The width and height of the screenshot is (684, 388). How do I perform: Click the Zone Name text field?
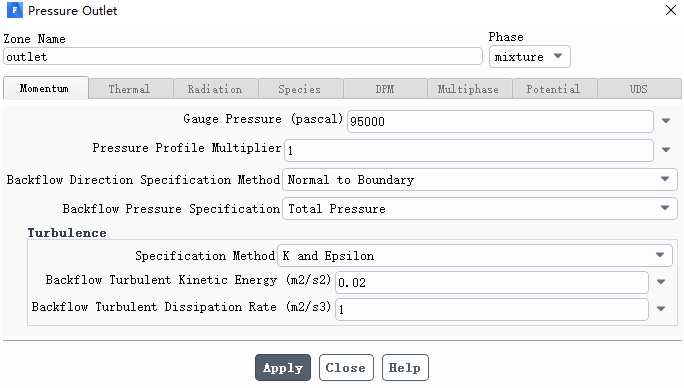(243, 57)
